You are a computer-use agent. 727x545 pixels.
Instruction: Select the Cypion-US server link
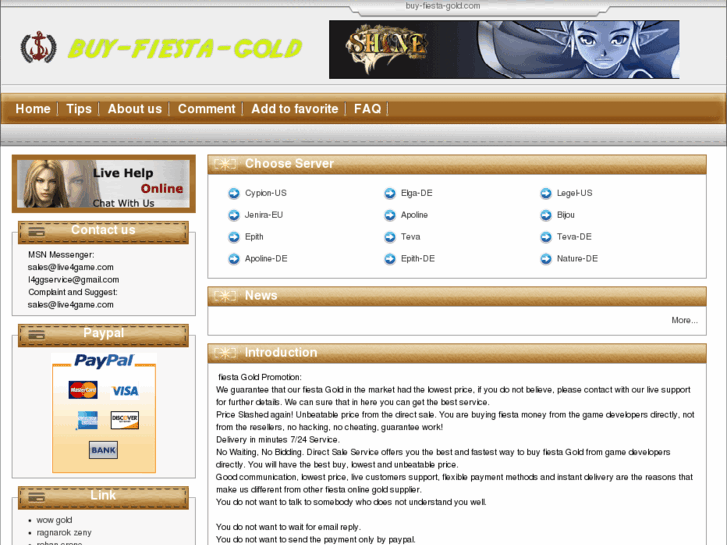click(266, 193)
